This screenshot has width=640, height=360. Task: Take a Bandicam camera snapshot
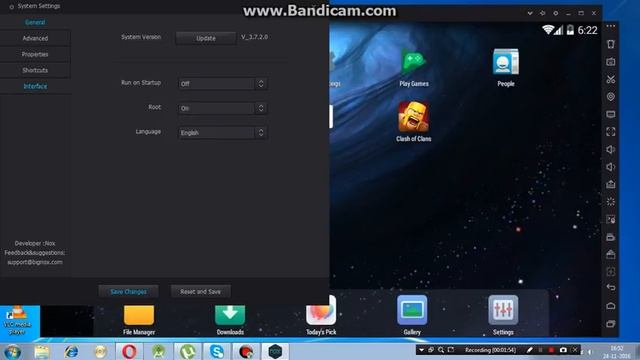[563, 350]
